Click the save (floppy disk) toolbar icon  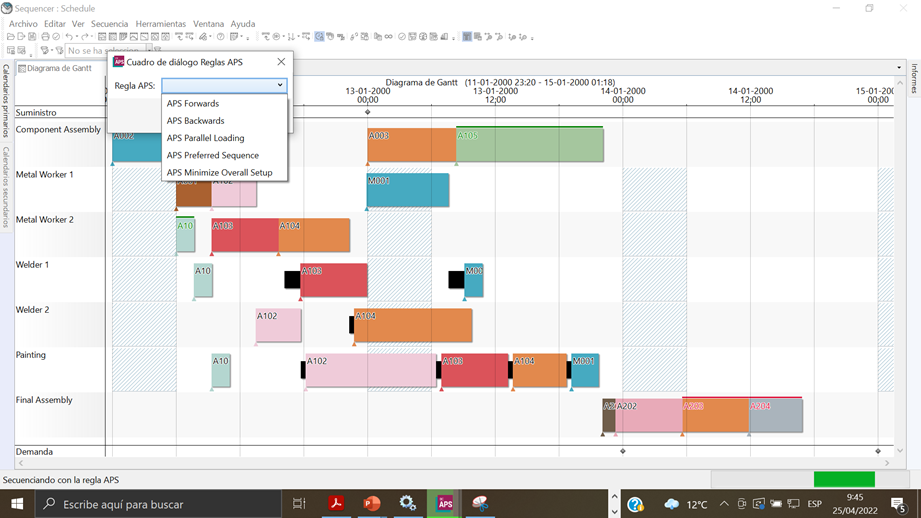tap(32, 36)
